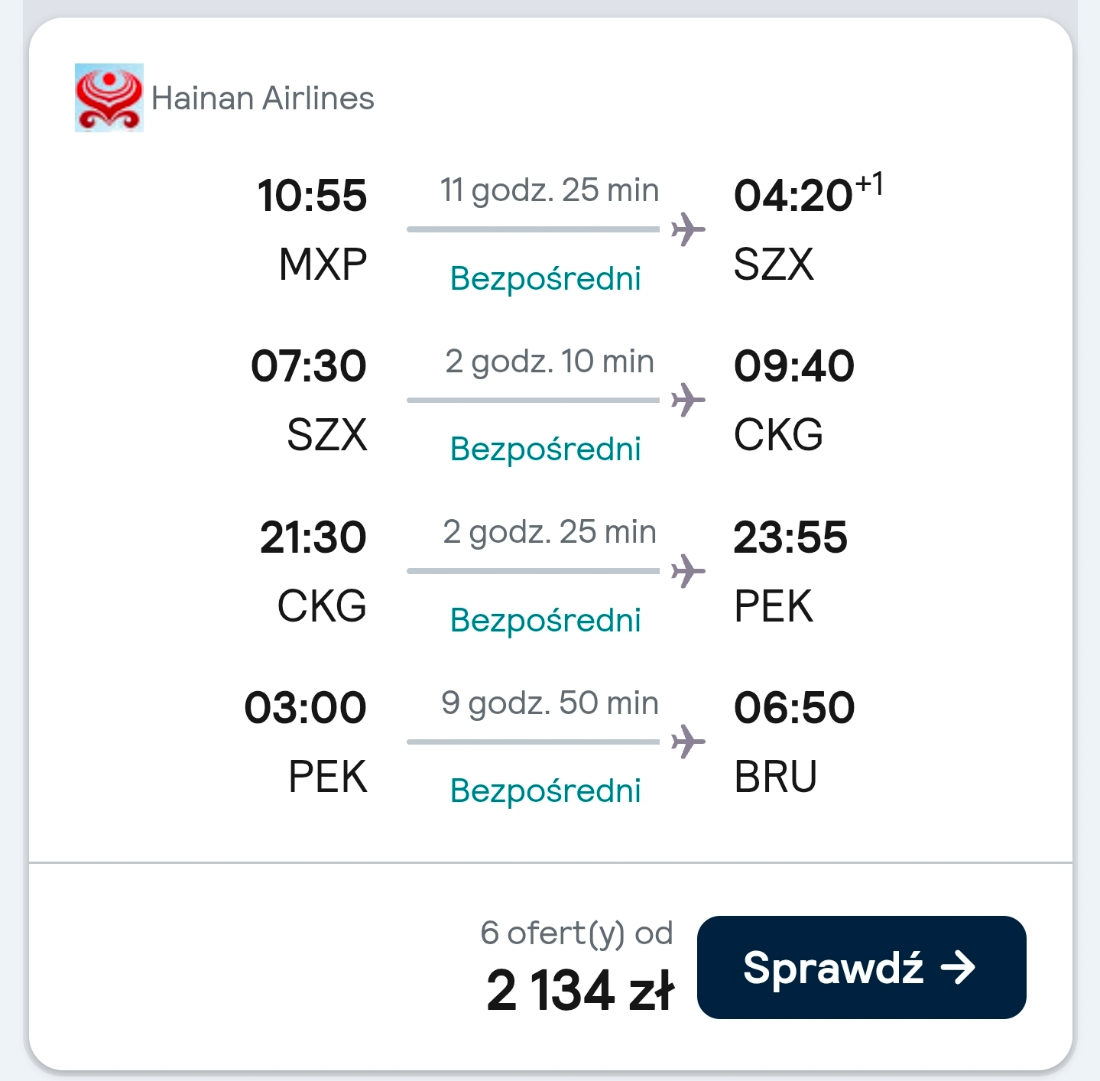Click the 6 ofert(y) od text
Viewport: 1100px width, 1081px height.
(577, 933)
